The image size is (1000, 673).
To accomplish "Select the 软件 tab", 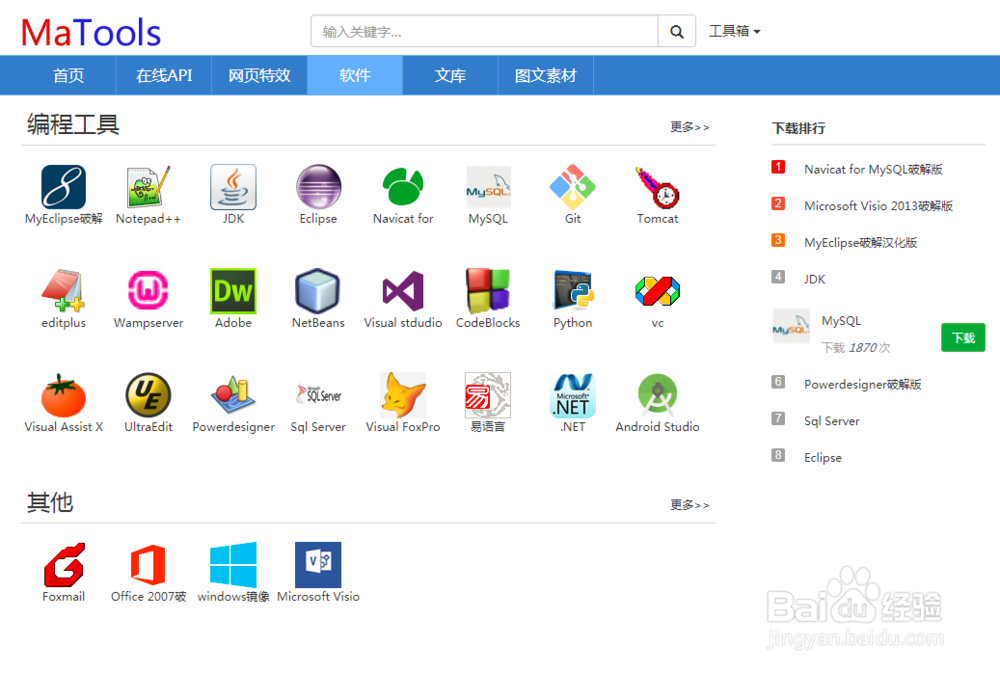I will click(x=355, y=75).
